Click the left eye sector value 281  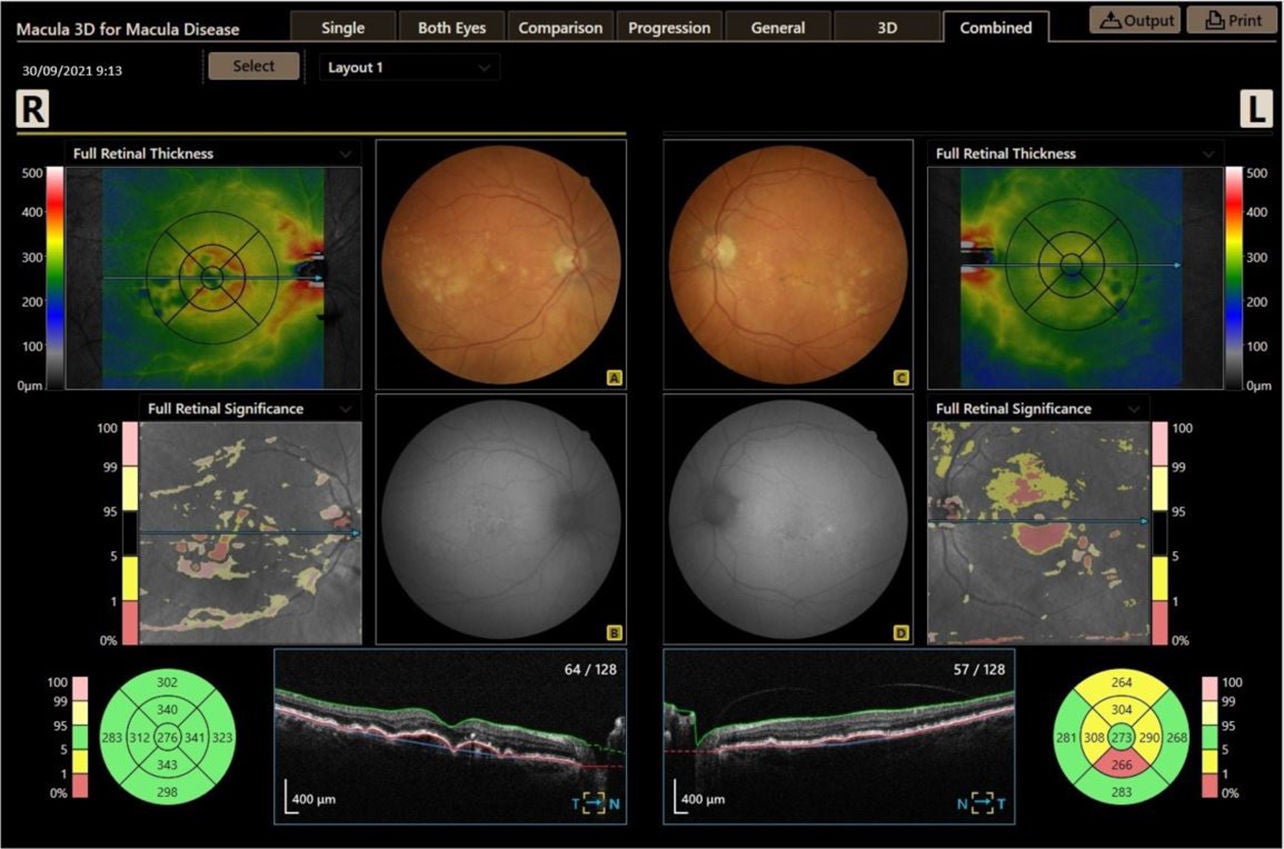coord(1066,737)
